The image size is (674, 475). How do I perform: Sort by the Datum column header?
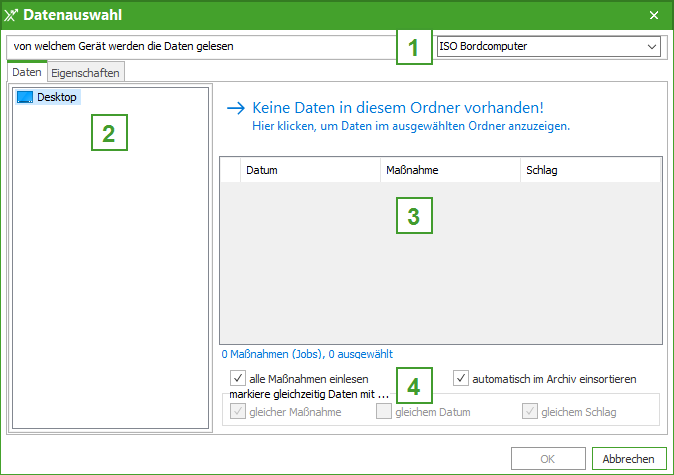pos(310,170)
